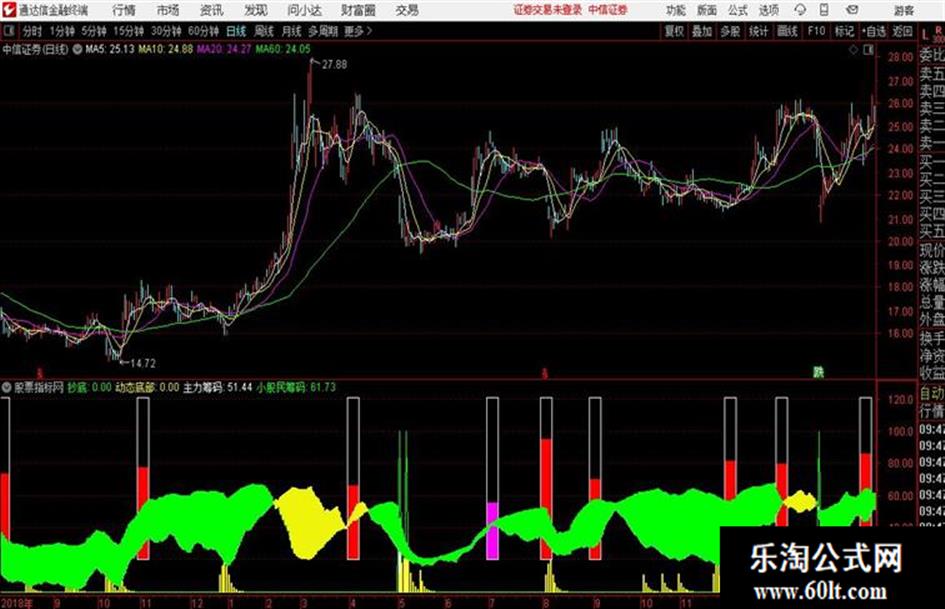Open the 选项 menu

(x=768, y=10)
